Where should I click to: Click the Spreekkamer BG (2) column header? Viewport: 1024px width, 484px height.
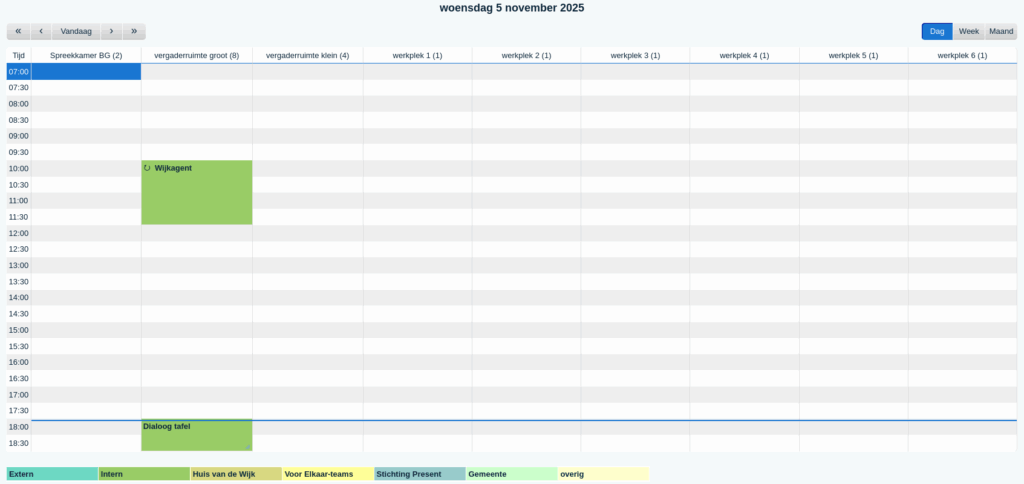pyautogui.click(x=86, y=55)
